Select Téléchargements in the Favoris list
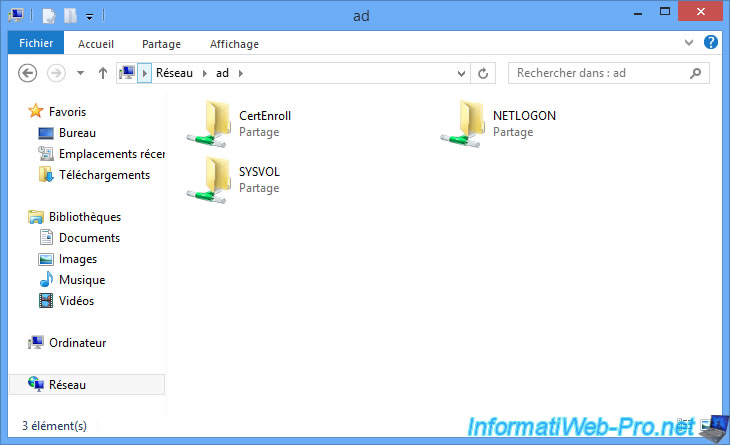 pyautogui.click(x=104, y=175)
